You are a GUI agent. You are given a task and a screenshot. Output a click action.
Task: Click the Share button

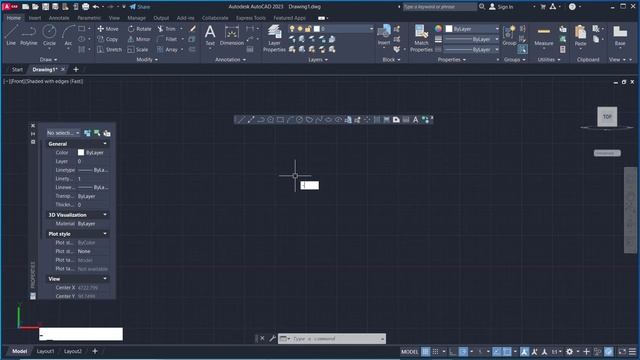pyautogui.click(x=140, y=7)
